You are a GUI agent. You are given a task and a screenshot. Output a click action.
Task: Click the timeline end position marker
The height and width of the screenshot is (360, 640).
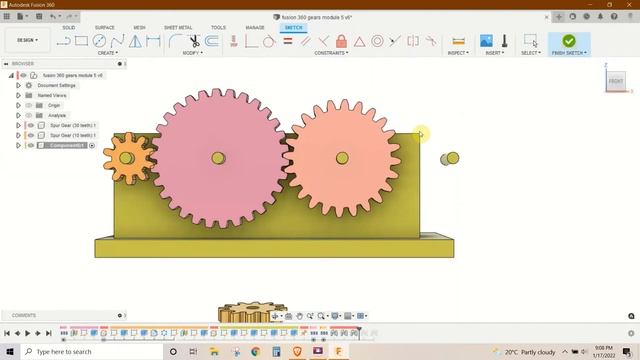coord(359,332)
